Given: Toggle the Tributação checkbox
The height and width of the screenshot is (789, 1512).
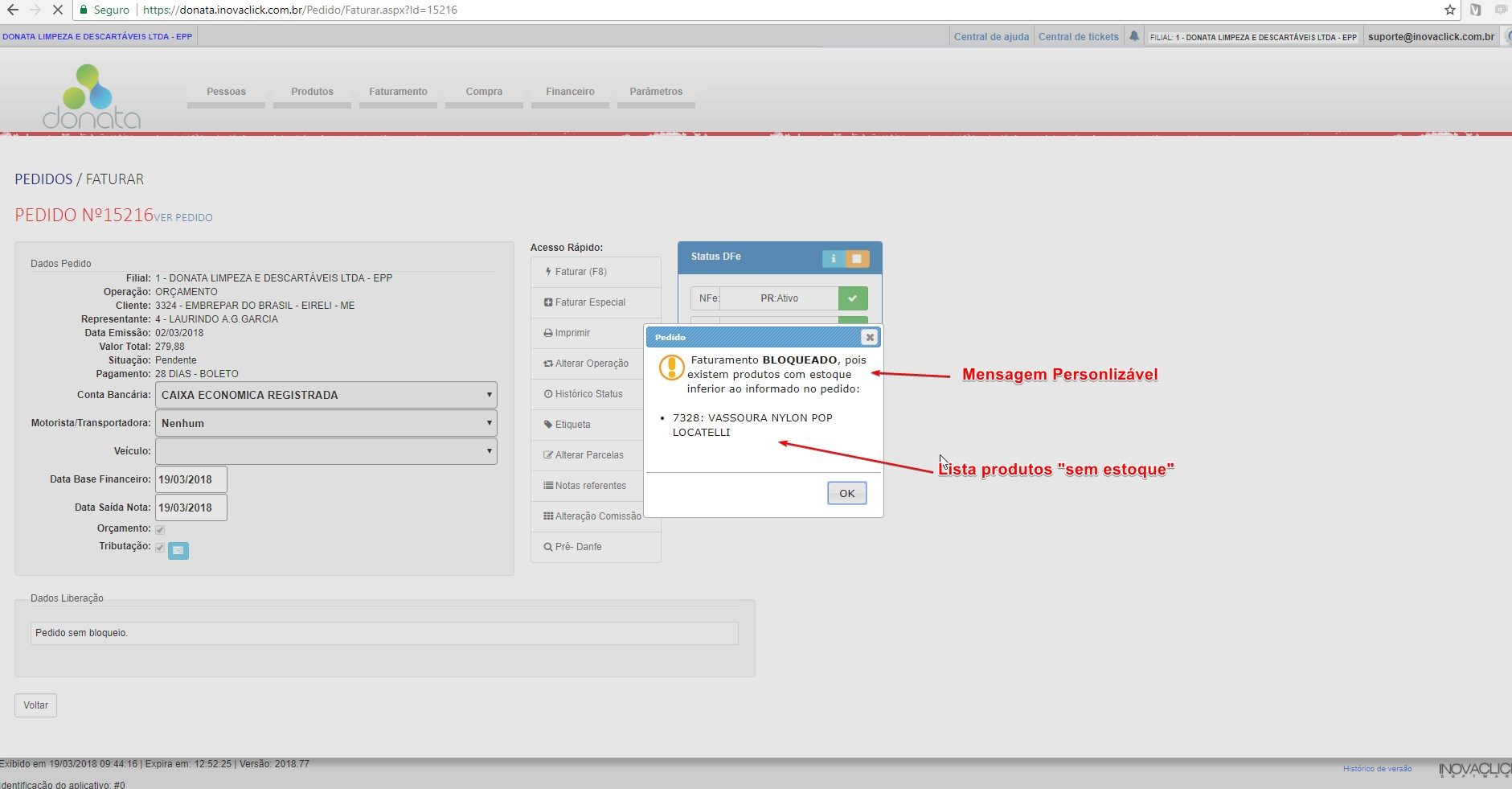Looking at the screenshot, I should point(160,548).
